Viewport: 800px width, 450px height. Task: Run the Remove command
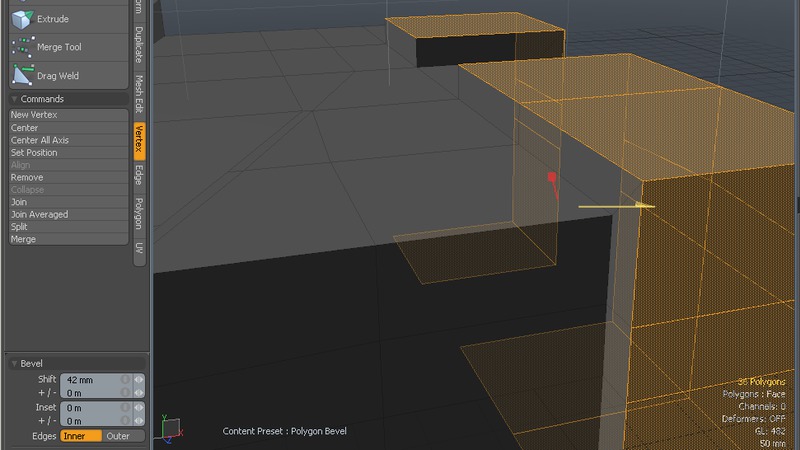(x=68, y=177)
